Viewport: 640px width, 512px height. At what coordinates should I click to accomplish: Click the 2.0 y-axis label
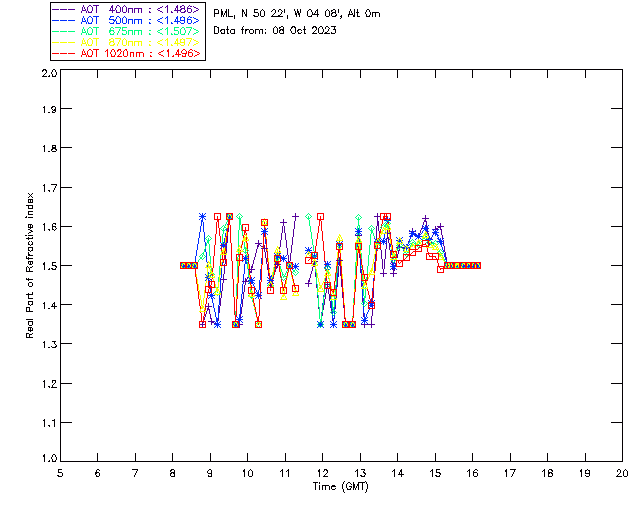49,73
